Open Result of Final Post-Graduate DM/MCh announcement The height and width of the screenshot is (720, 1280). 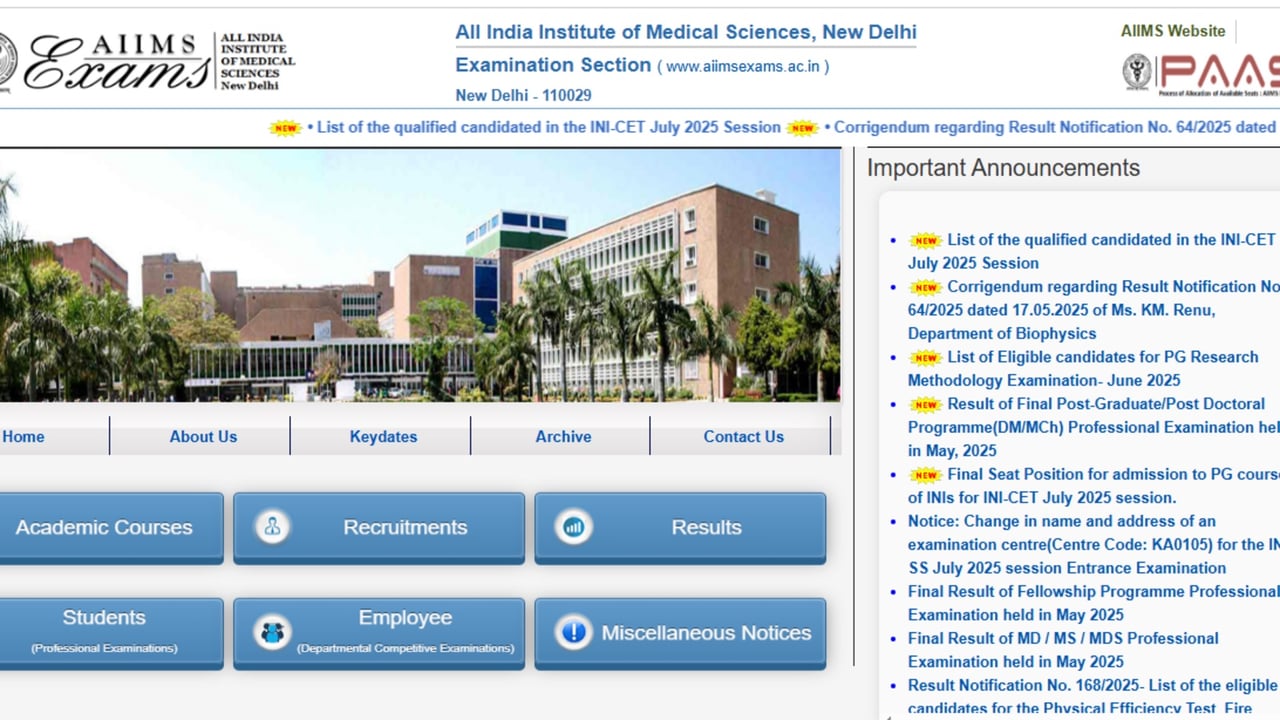[x=1093, y=427]
